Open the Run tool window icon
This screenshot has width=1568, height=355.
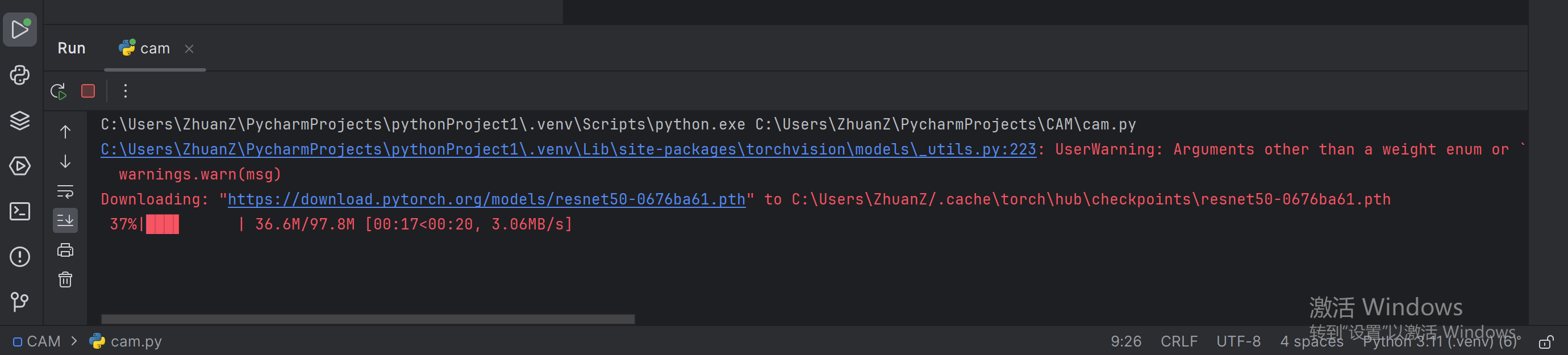coord(20,29)
